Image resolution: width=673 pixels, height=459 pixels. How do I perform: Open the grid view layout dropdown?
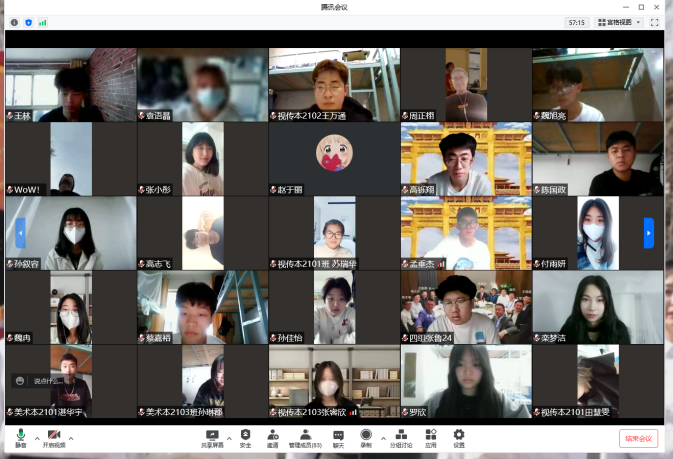pyautogui.click(x=620, y=21)
